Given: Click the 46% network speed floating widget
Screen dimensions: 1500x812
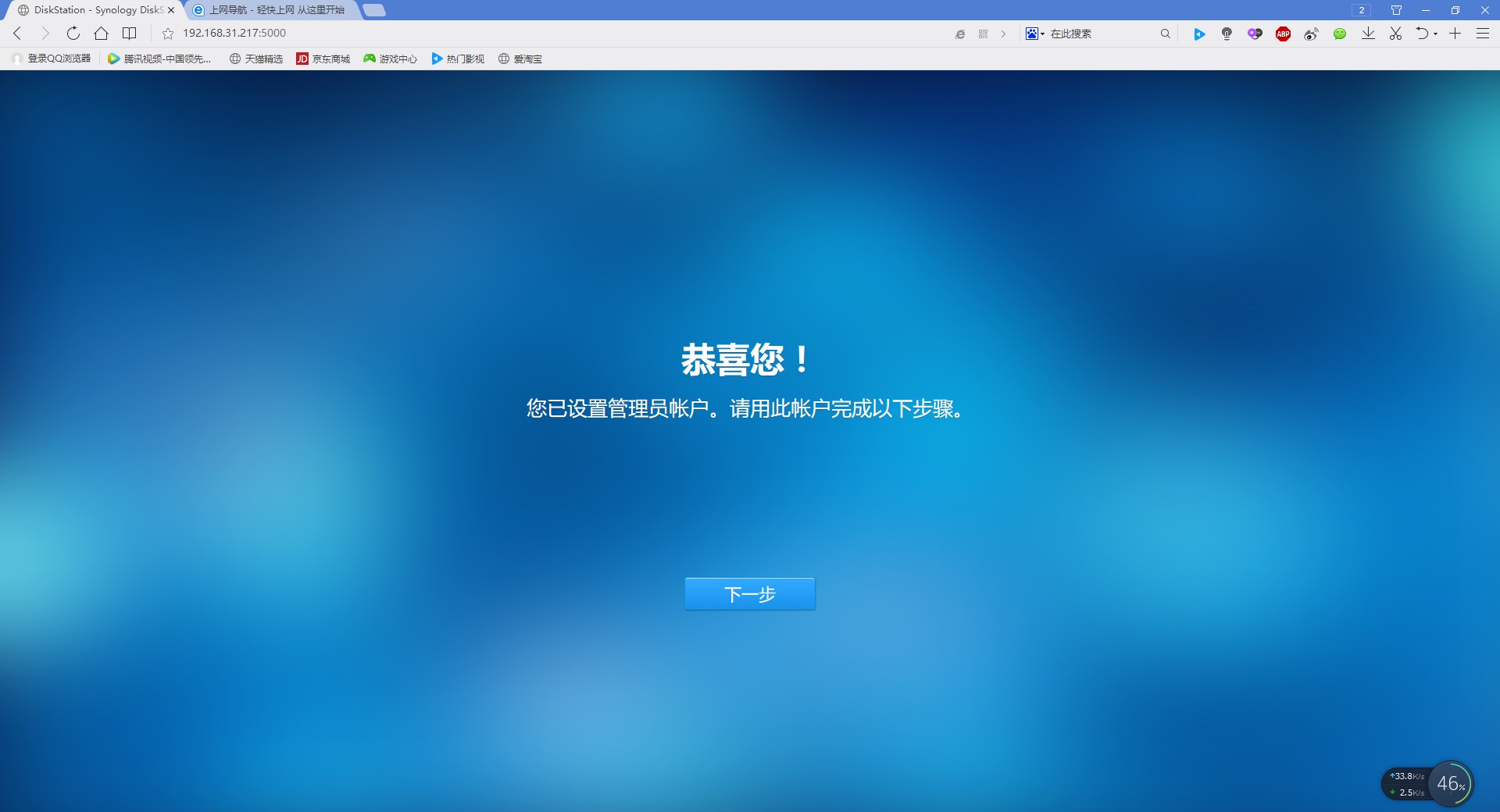Looking at the screenshot, I should [x=1450, y=783].
